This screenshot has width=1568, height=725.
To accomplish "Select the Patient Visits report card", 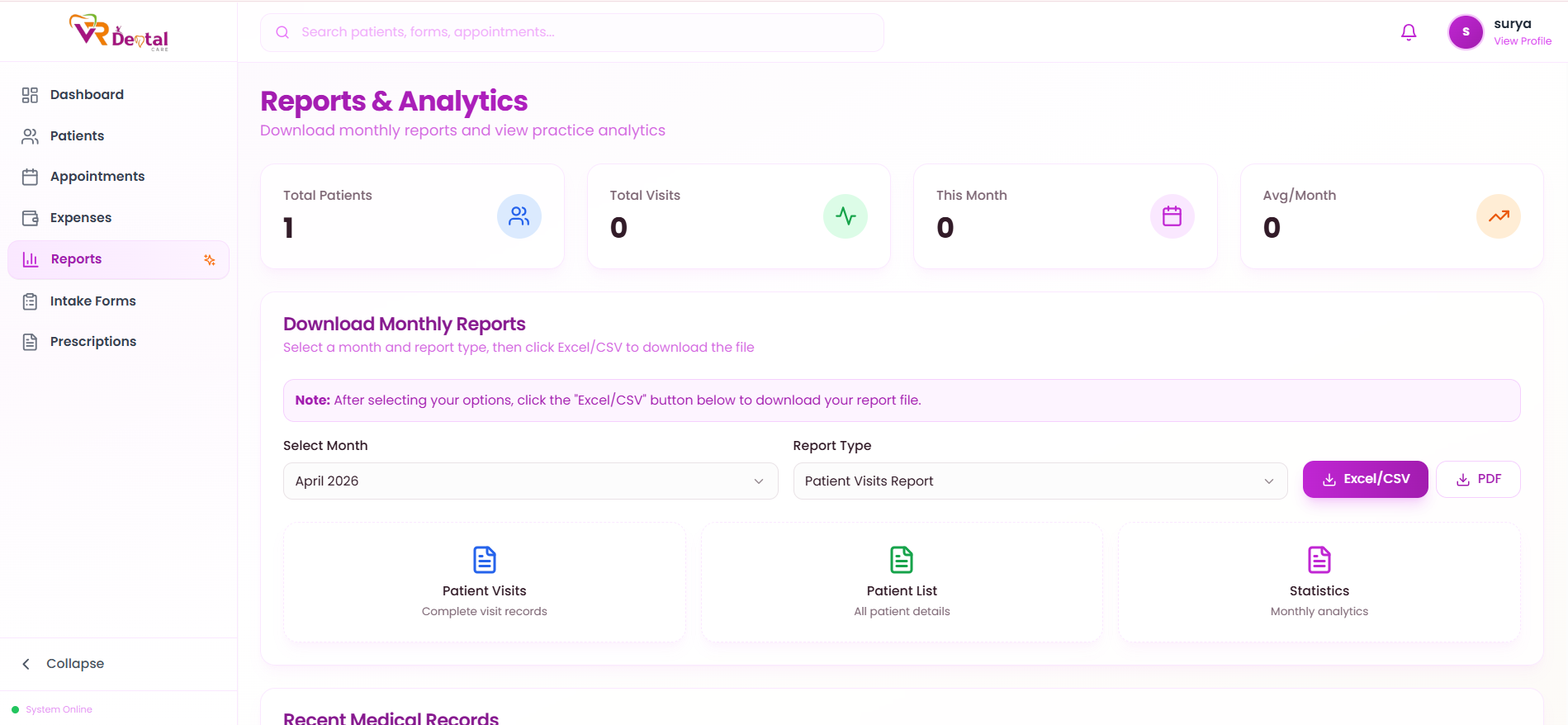I will coord(484,582).
